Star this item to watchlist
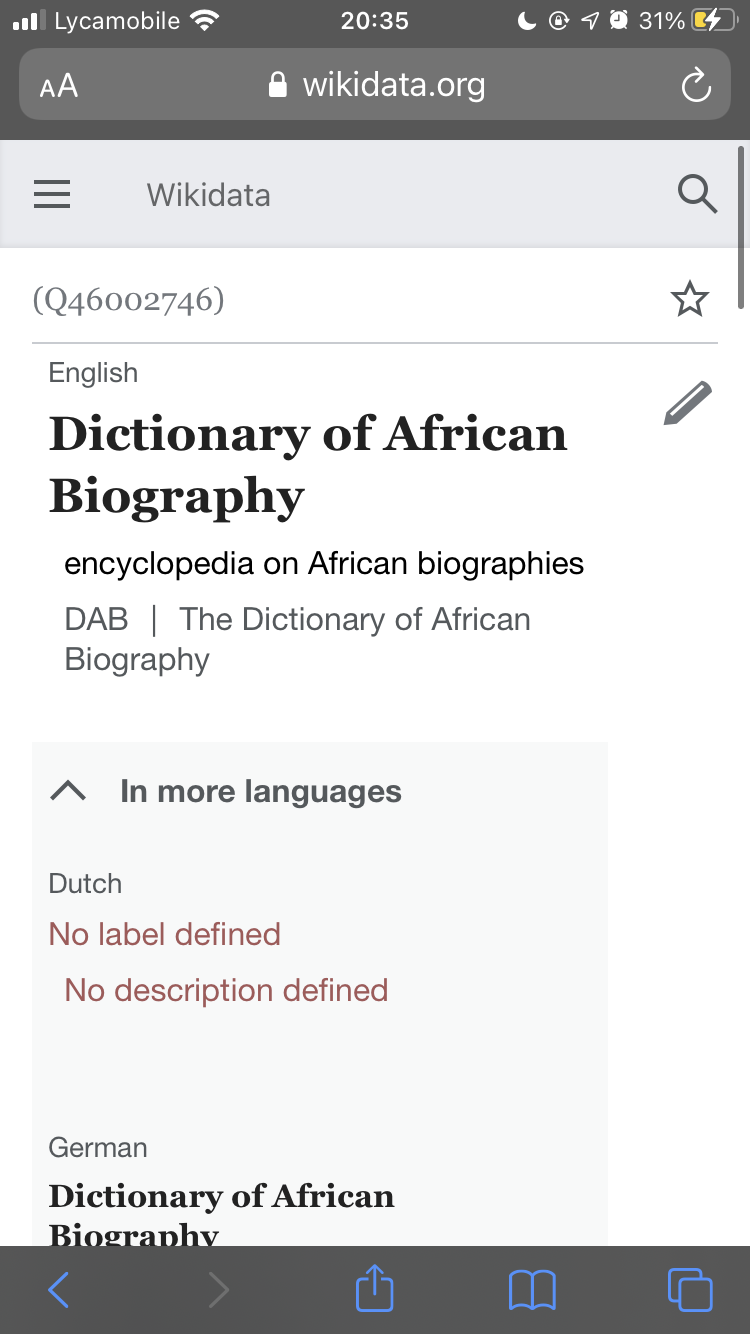The height and width of the screenshot is (1334, 750). click(689, 300)
